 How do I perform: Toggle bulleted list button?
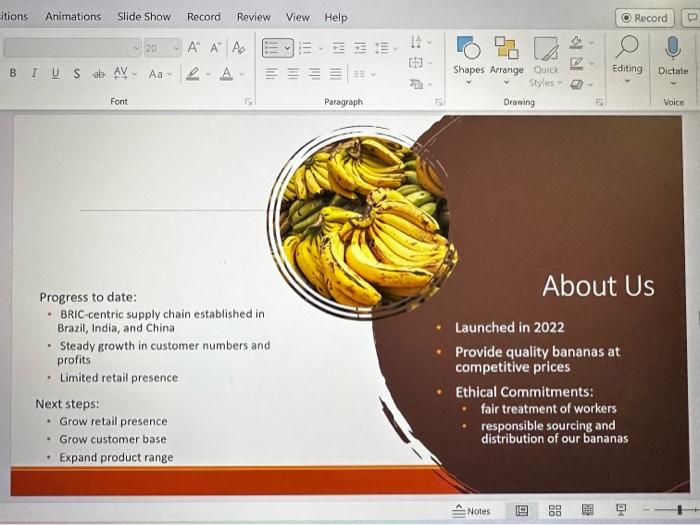click(272, 48)
